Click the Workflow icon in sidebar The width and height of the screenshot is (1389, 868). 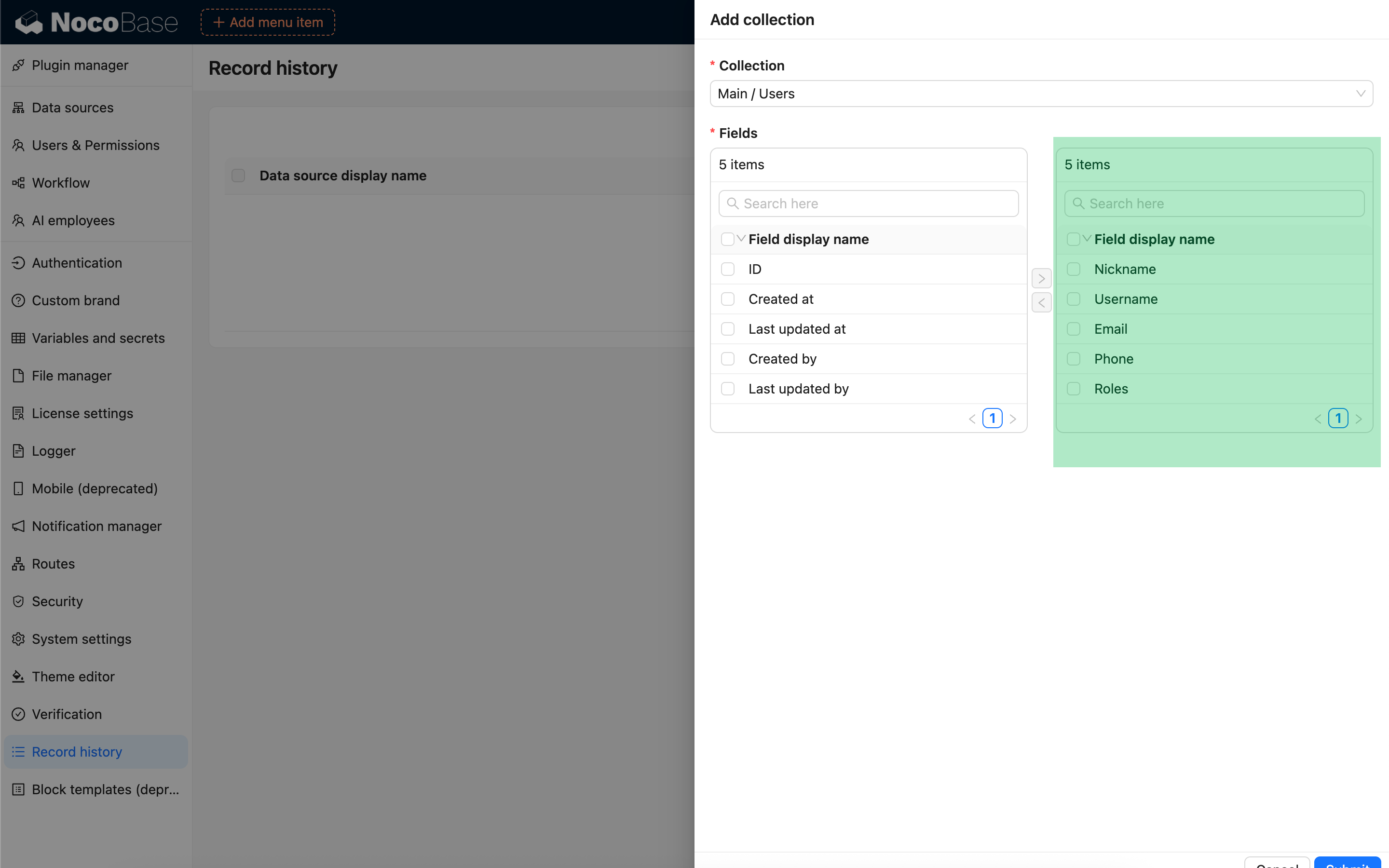point(18,183)
